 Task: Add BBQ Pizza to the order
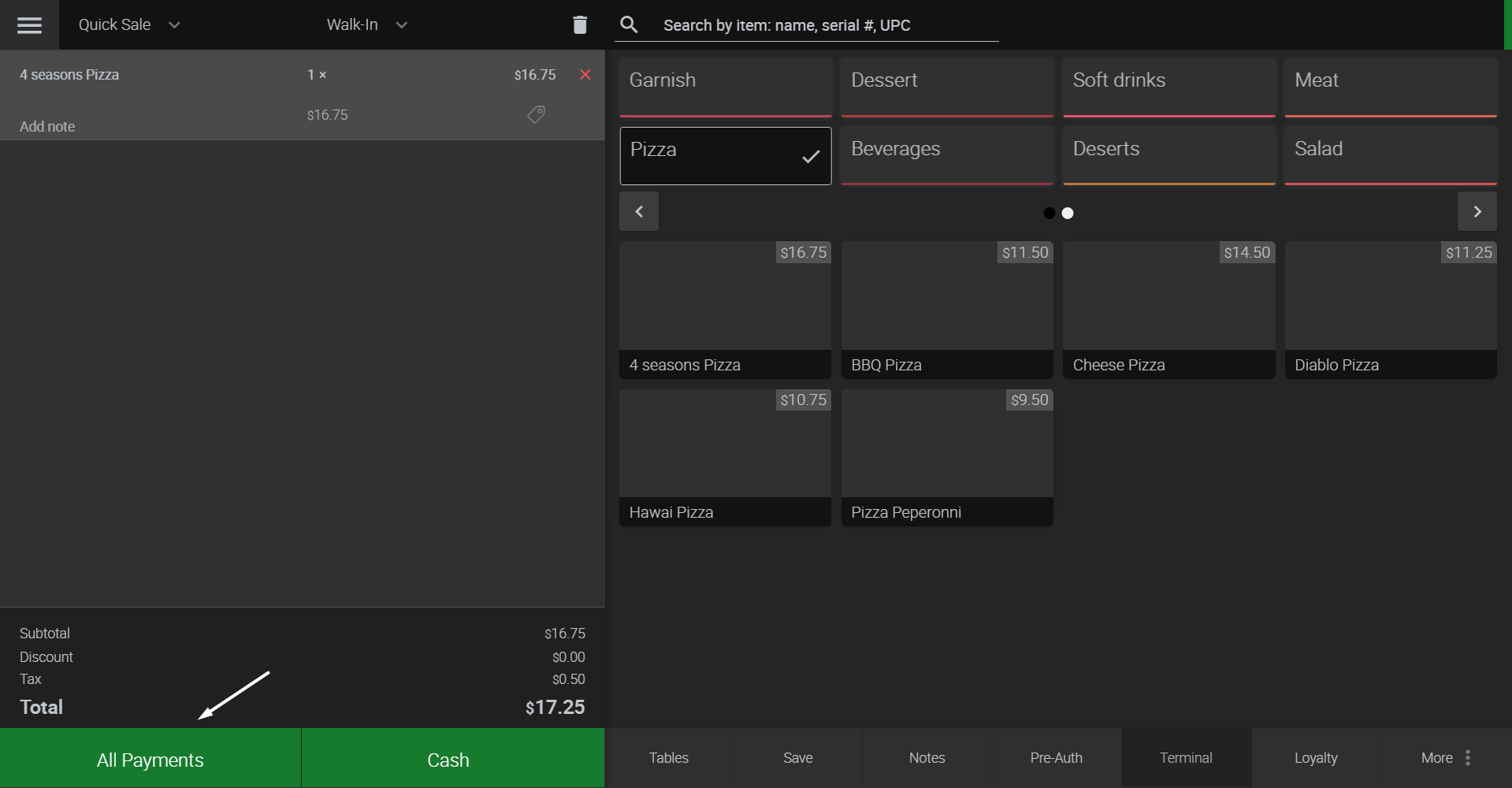pos(946,310)
